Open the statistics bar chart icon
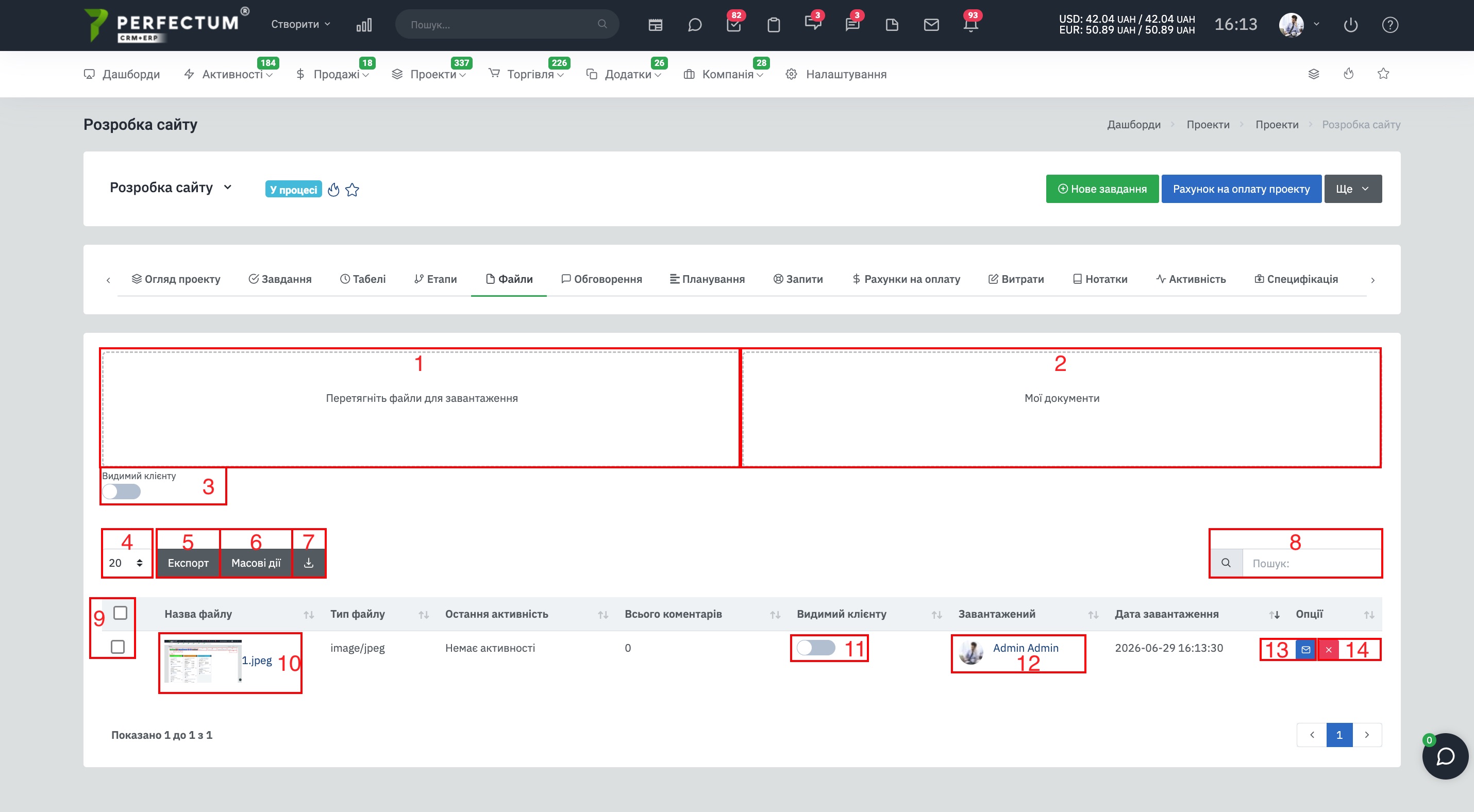 click(364, 25)
